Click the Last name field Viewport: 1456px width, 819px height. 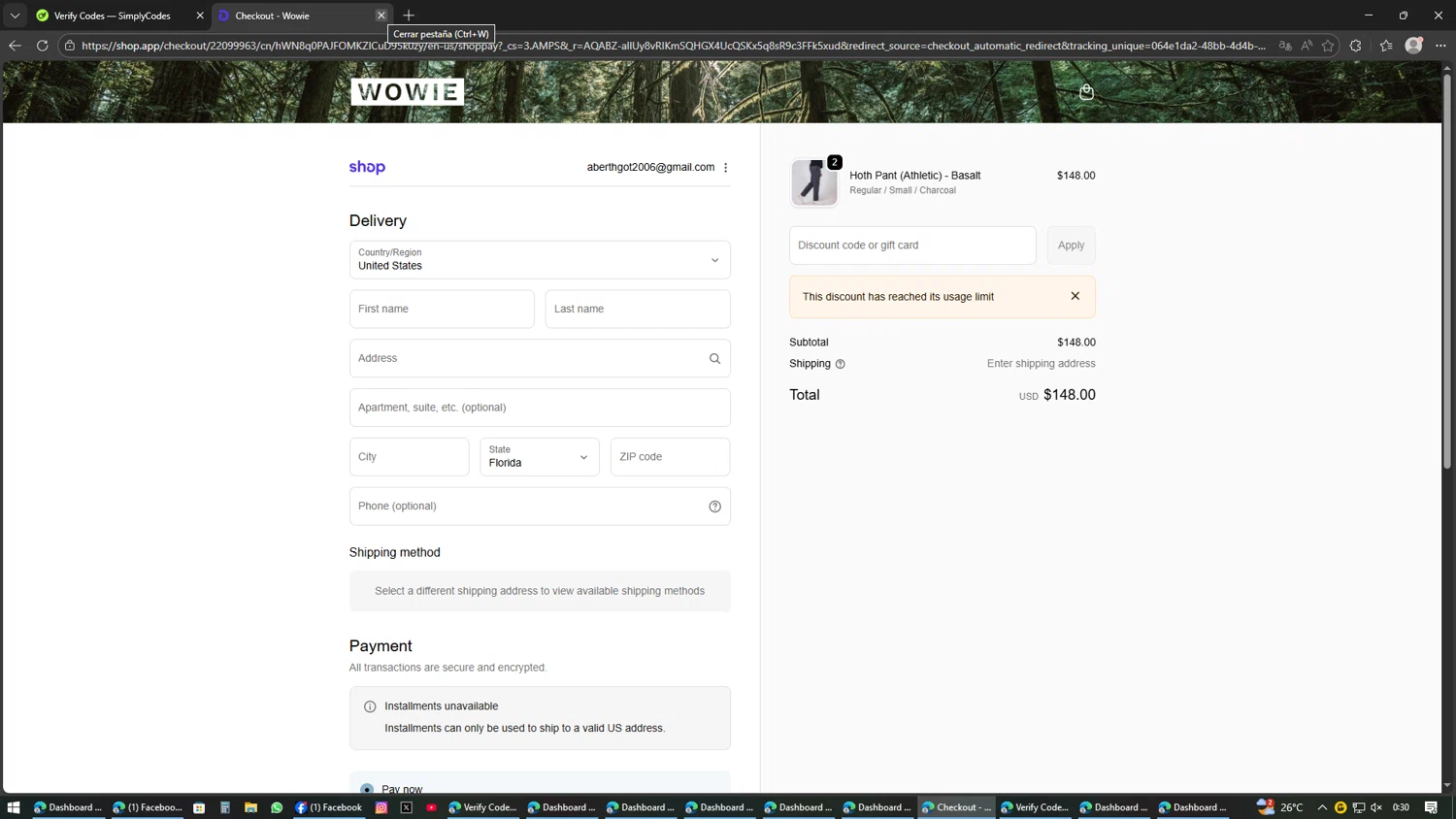638,309
